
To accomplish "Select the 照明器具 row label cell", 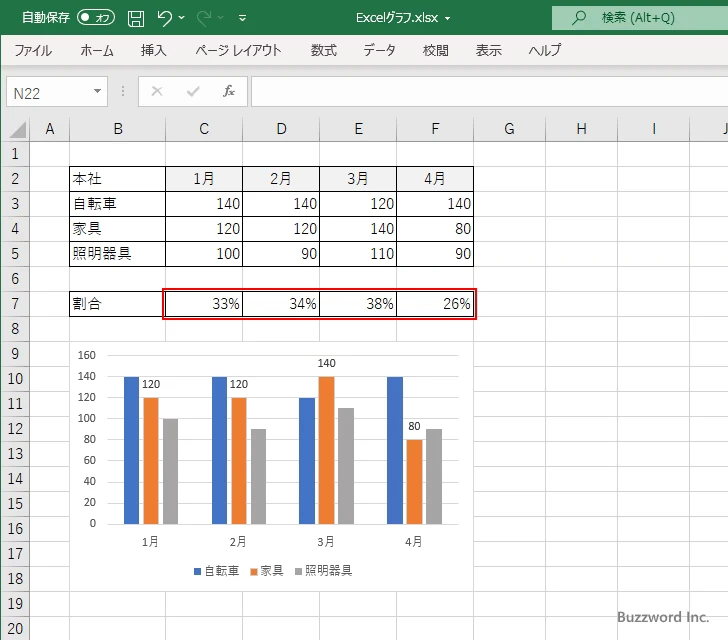I will [x=117, y=254].
